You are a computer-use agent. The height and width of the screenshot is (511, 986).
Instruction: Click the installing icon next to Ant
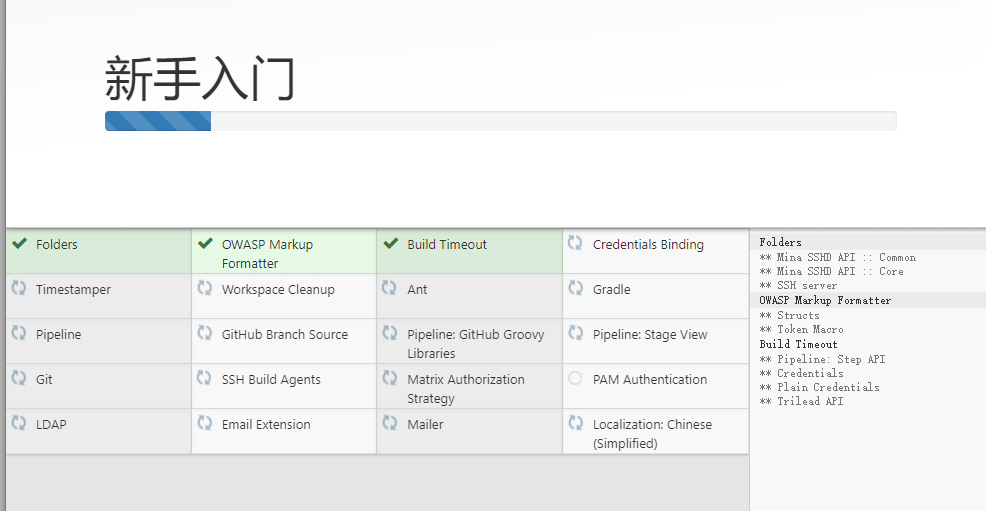tap(390, 288)
